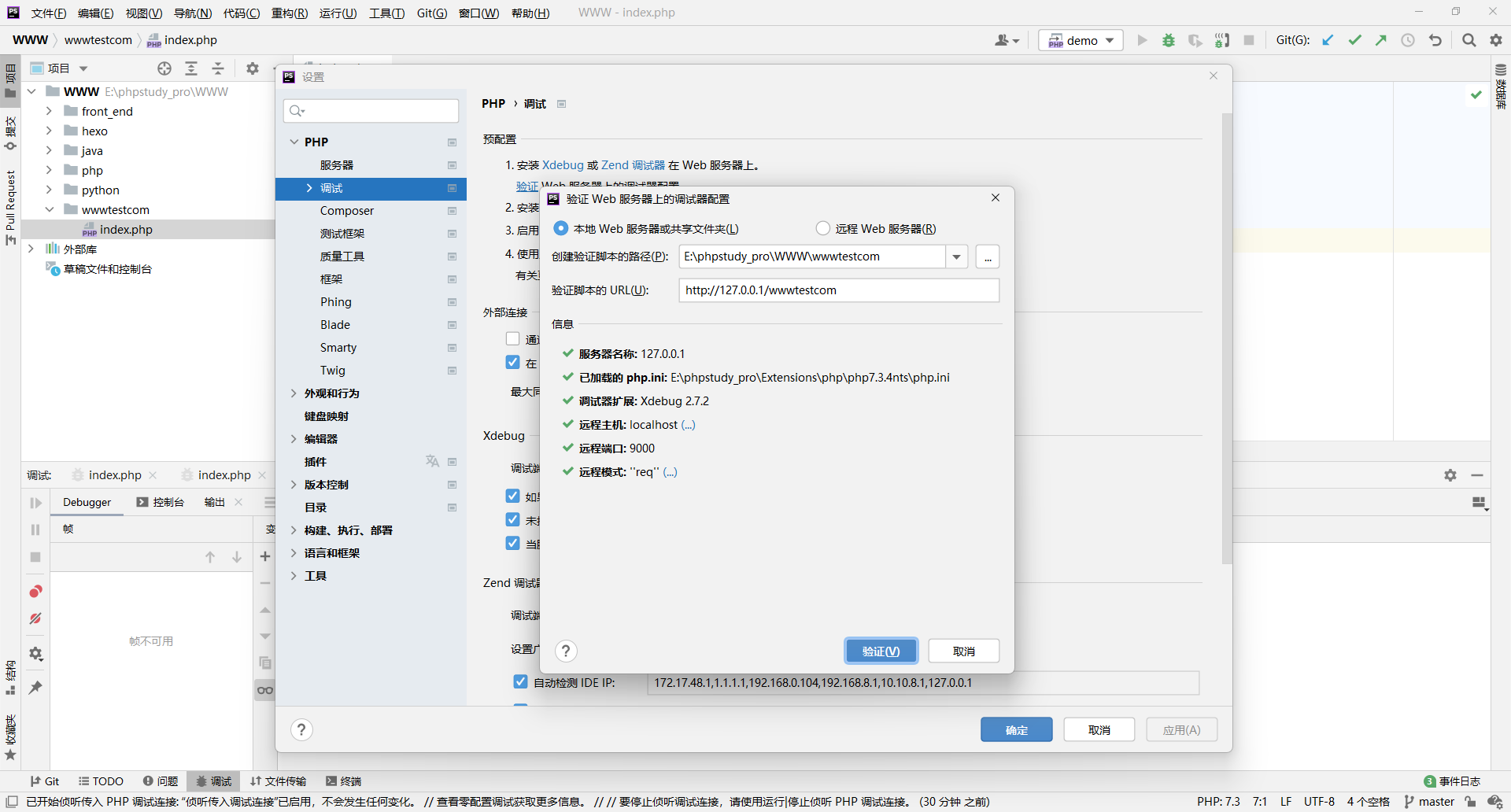Switch to the Debugger tab

(87, 502)
